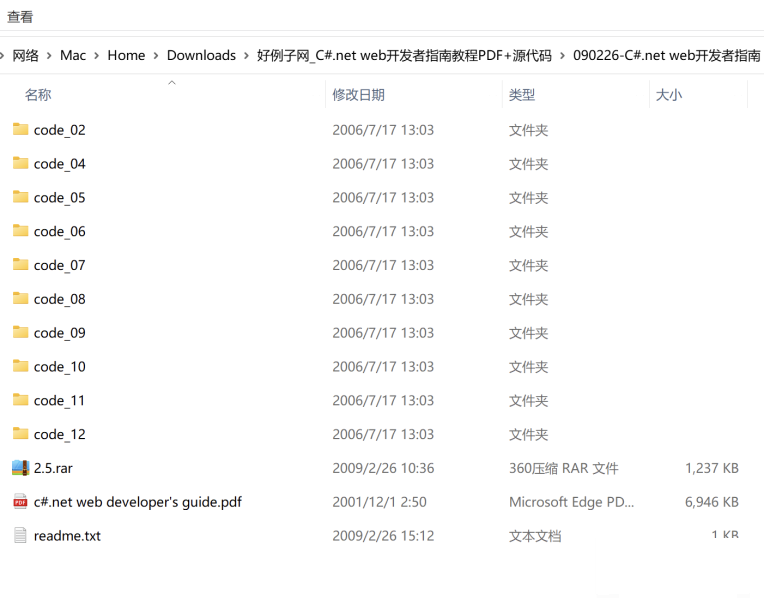Image resolution: width=764 pixels, height=600 pixels.
Task: Go to Downloads in the breadcrumb path
Action: (201, 55)
